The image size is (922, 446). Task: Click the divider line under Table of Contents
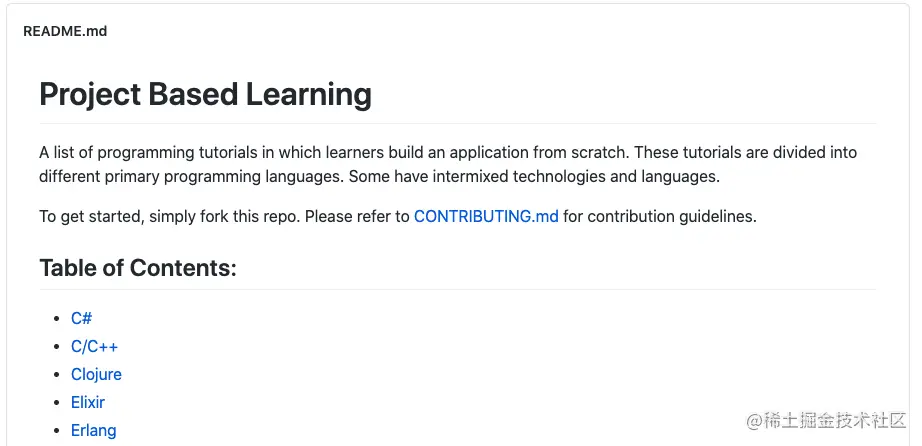(457, 289)
